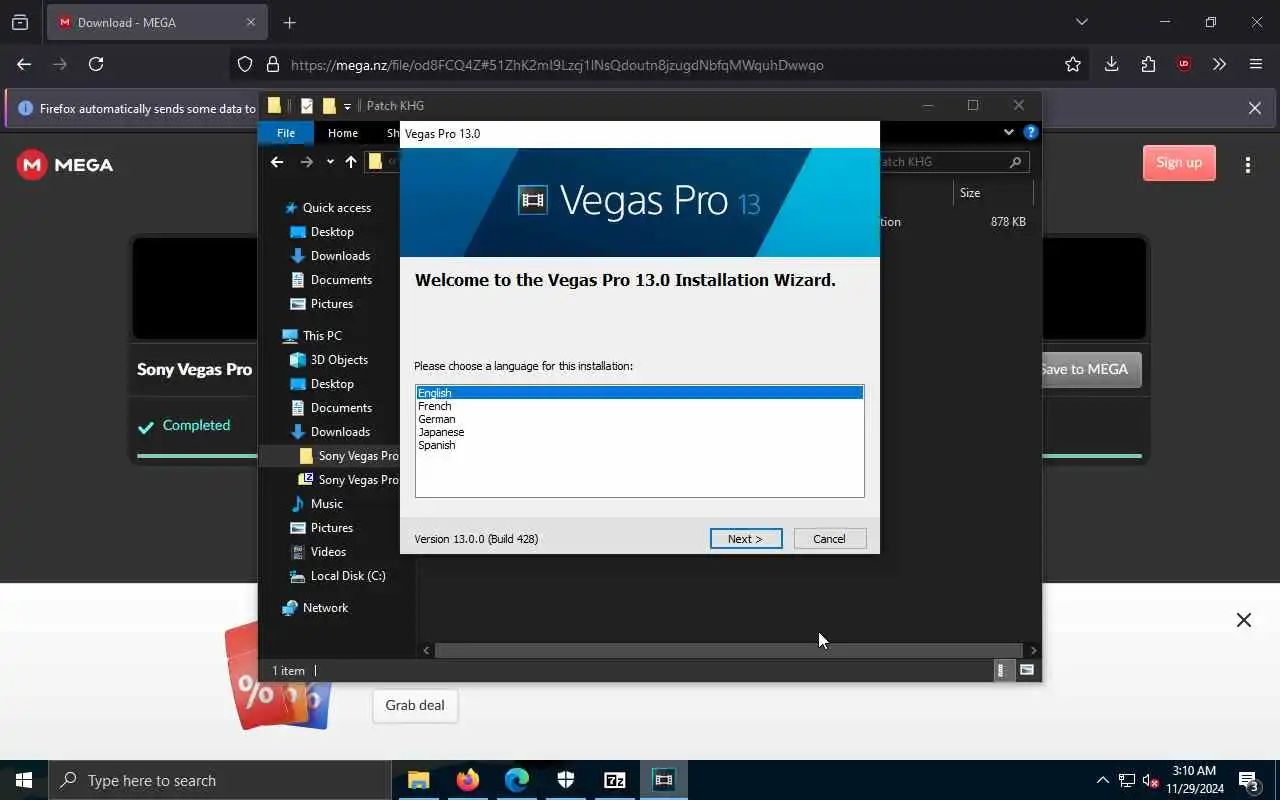
Task: Open 7-Zip from the taskbar
Action: coord(615,780)
